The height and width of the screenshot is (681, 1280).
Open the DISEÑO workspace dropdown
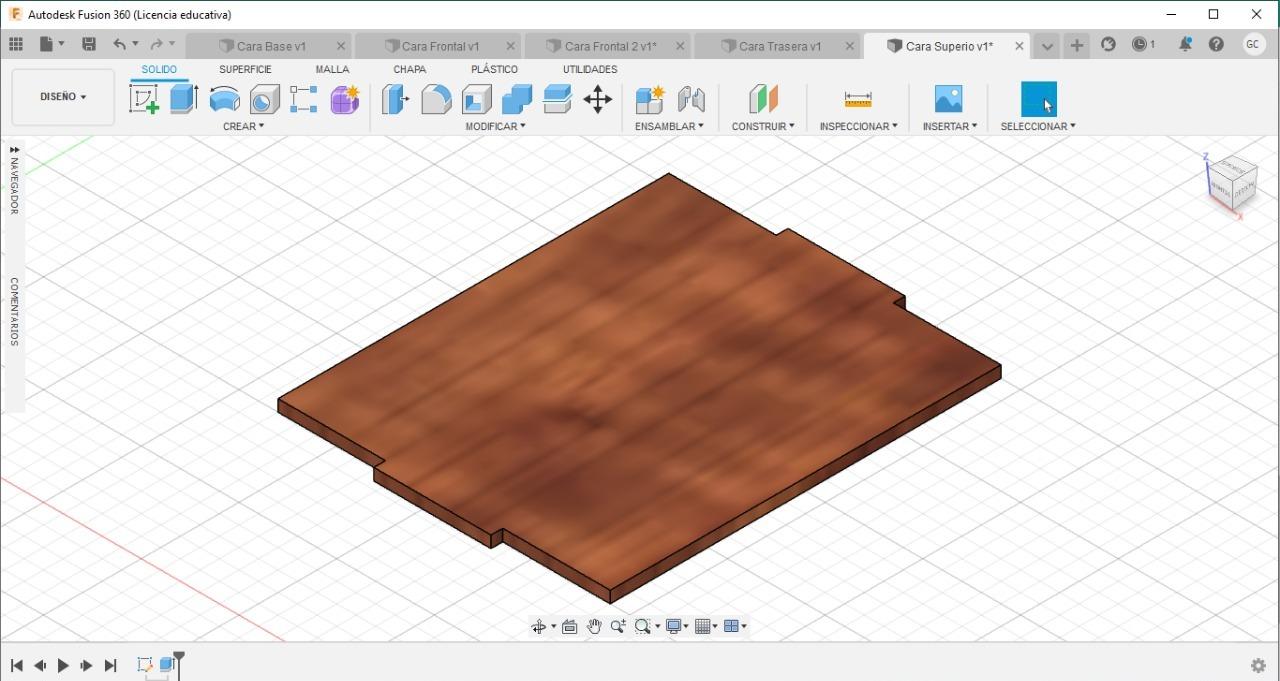[63, 97]
